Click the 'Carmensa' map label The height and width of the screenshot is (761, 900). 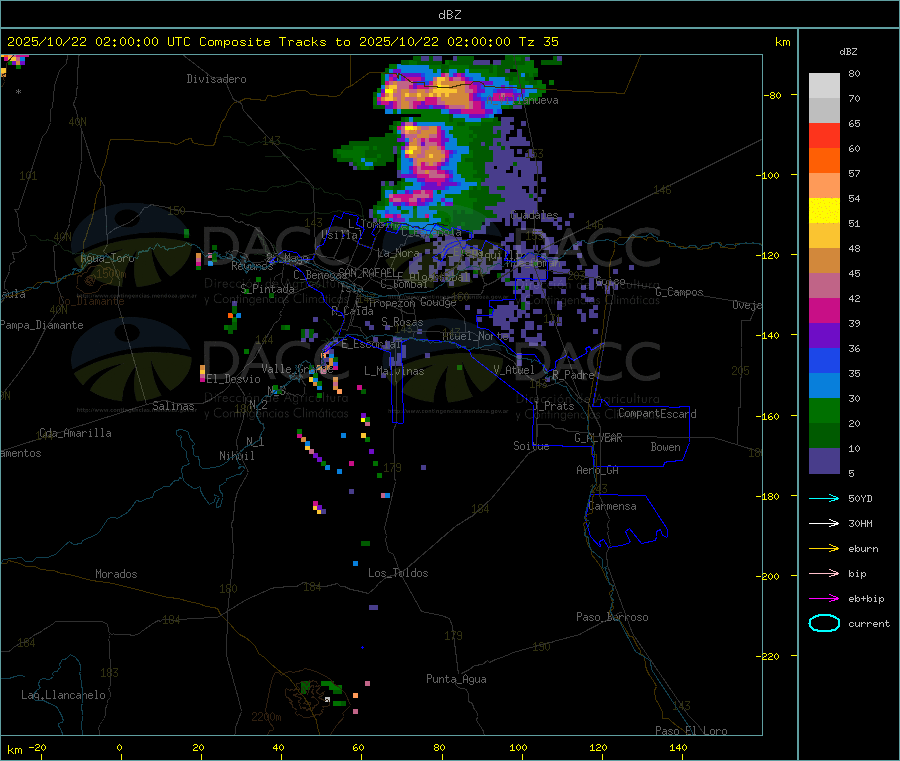pos(612,507)
